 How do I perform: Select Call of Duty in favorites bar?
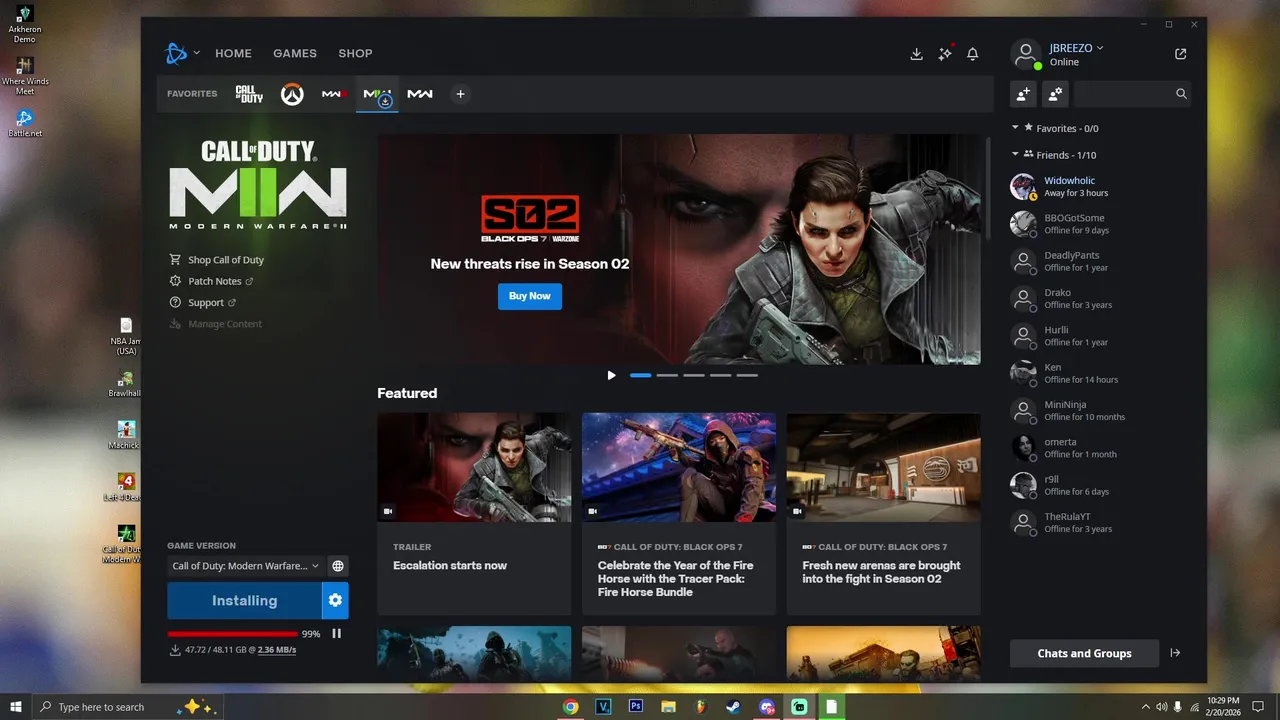(249, 94)
